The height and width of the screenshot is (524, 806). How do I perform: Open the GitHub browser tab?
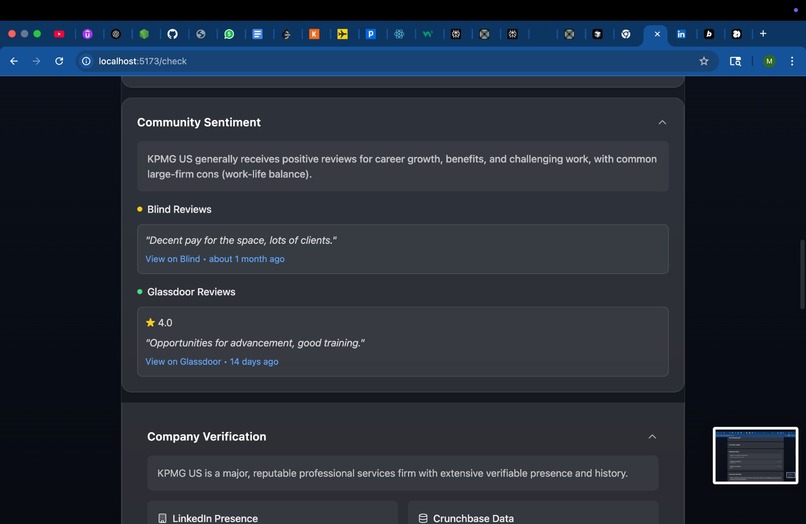point(172,34)
